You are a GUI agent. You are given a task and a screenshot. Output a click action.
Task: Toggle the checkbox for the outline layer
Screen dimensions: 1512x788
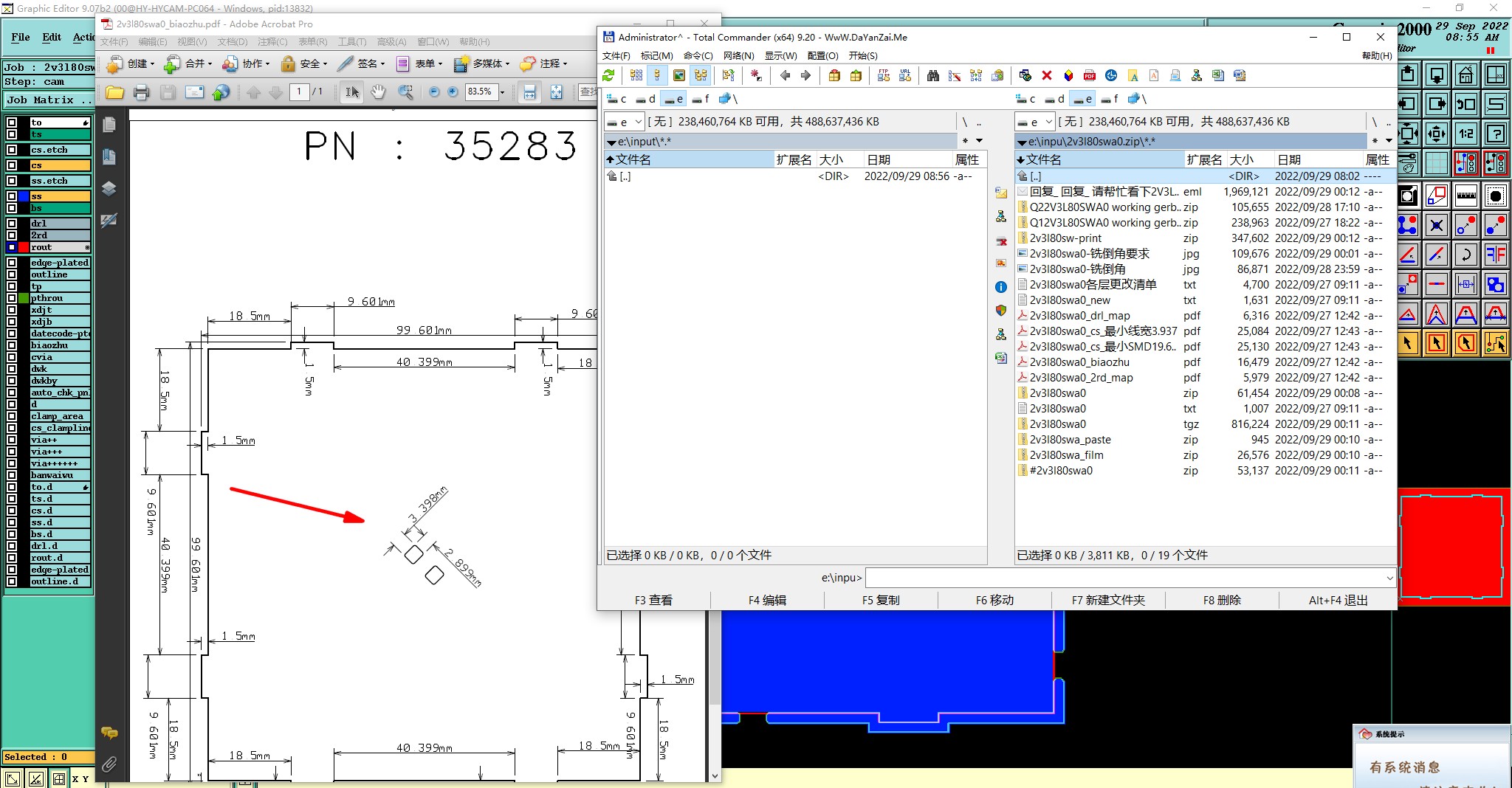[x=12, y=274]
